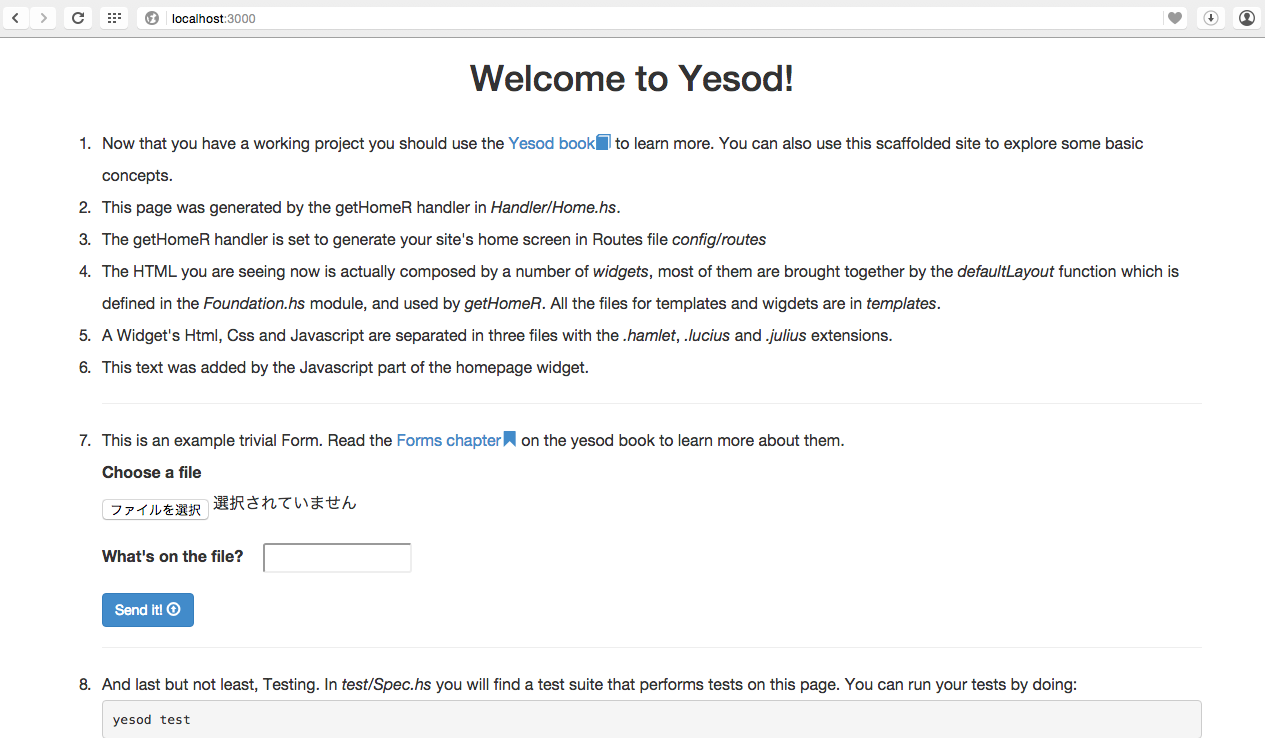Click the localhost:3000 address bar

(215, 17)
